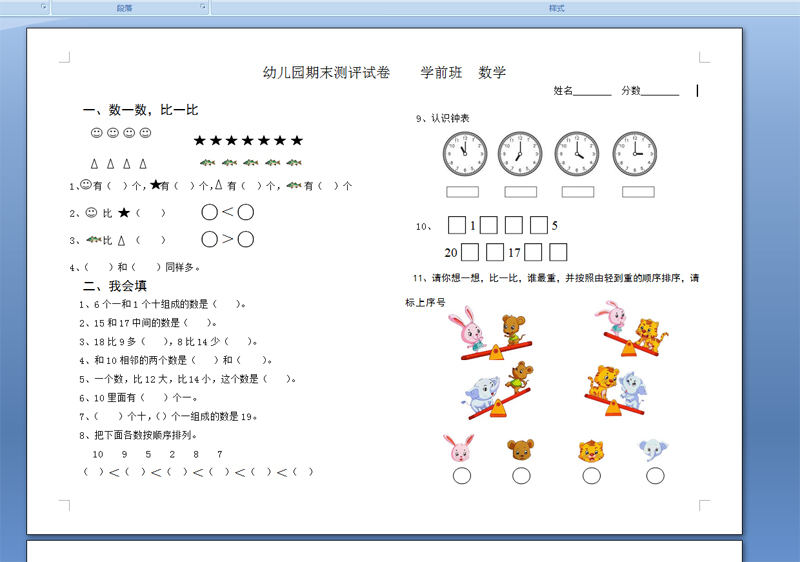Click the empty box just before 5
The height and width of the screenshot is (562, 800).
(539, 225)
